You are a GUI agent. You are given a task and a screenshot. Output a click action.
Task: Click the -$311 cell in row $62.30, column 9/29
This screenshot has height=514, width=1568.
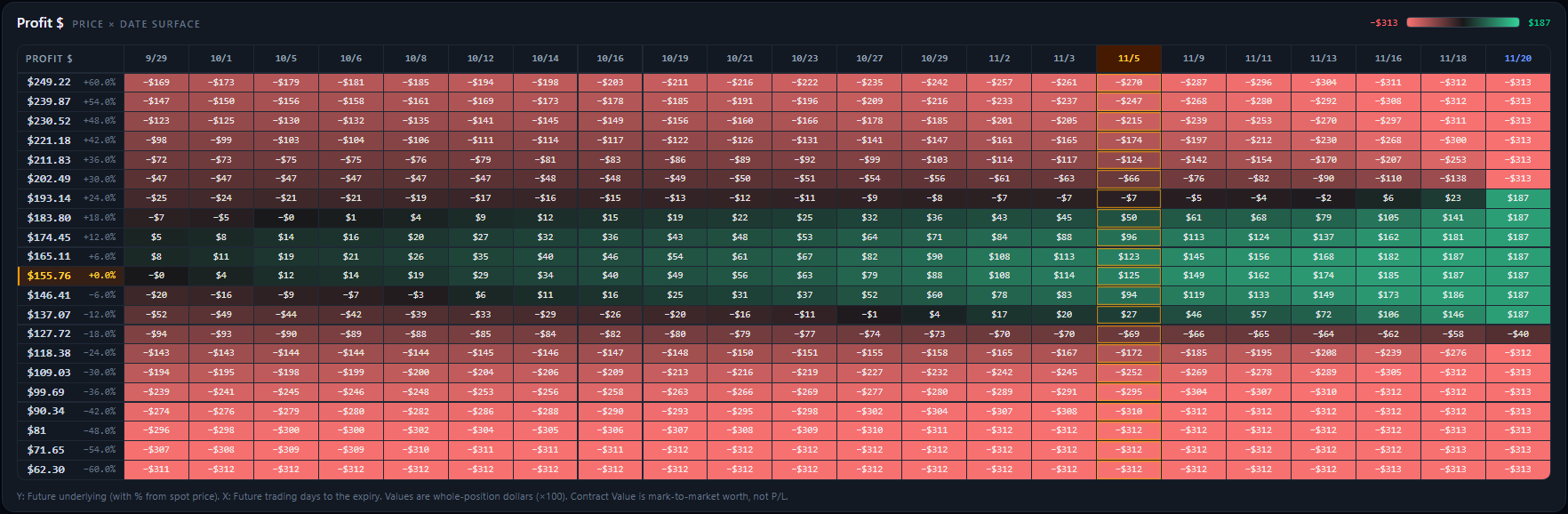point(156,470)
